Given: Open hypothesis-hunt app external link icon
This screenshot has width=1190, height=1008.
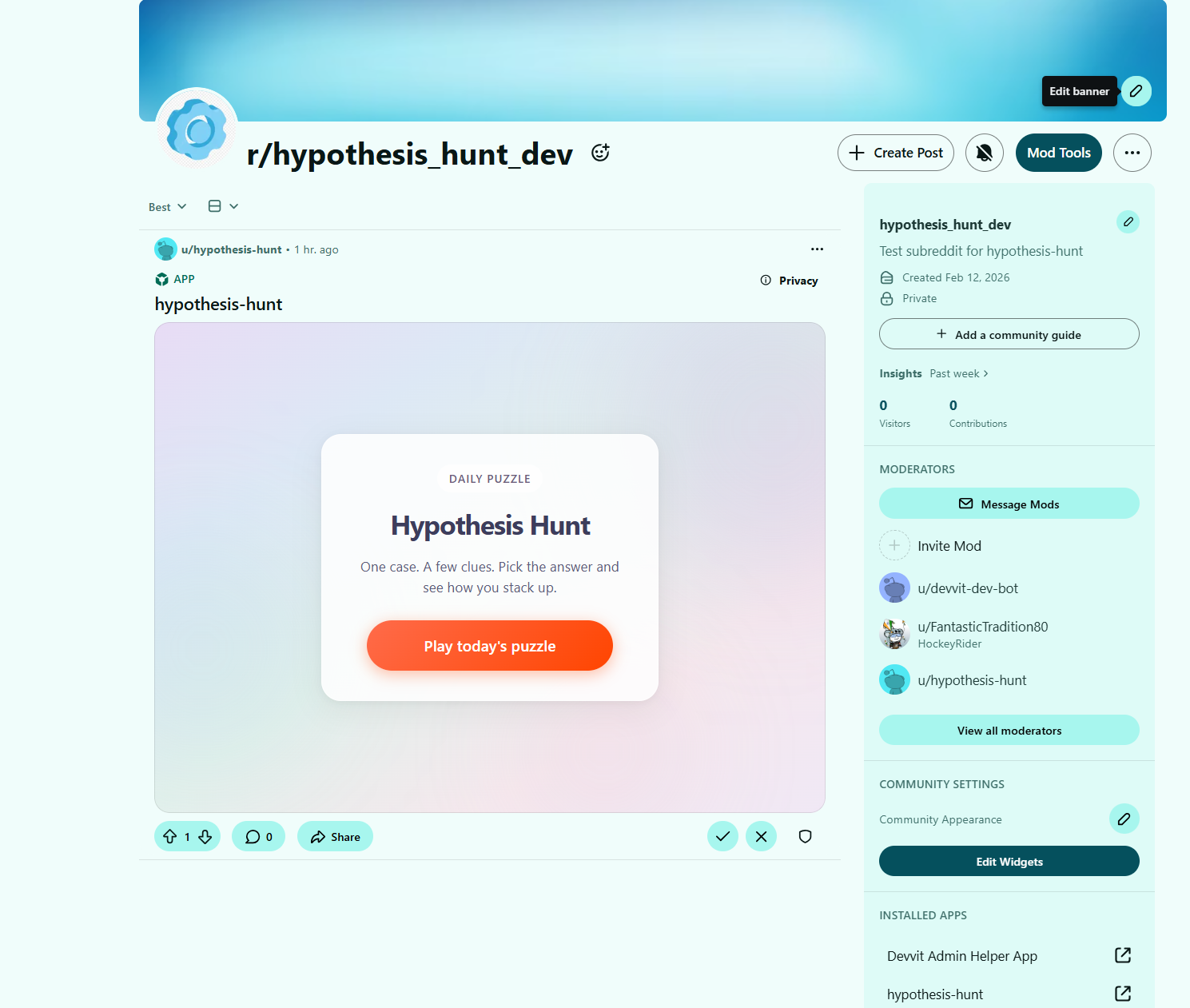Looking at the screenshot, I should coord(1122,994).
